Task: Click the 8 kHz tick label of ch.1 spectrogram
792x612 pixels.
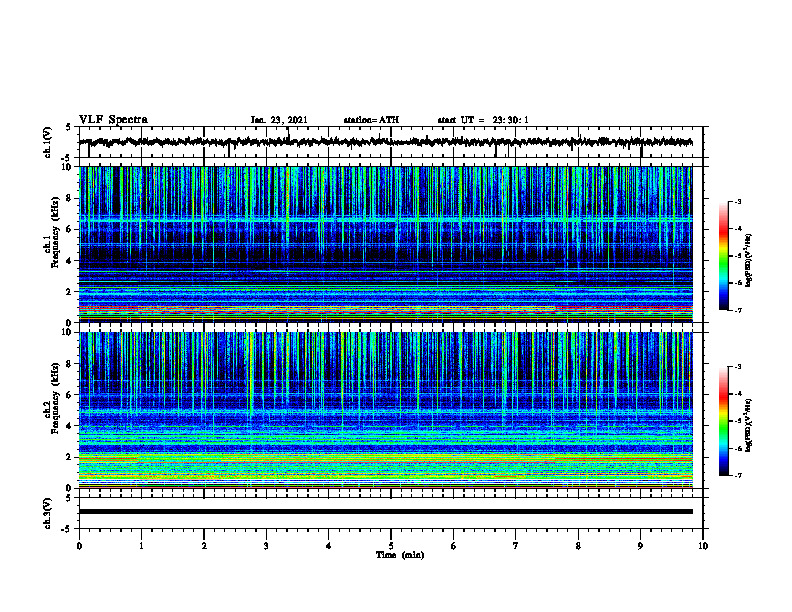Action: 70,198
